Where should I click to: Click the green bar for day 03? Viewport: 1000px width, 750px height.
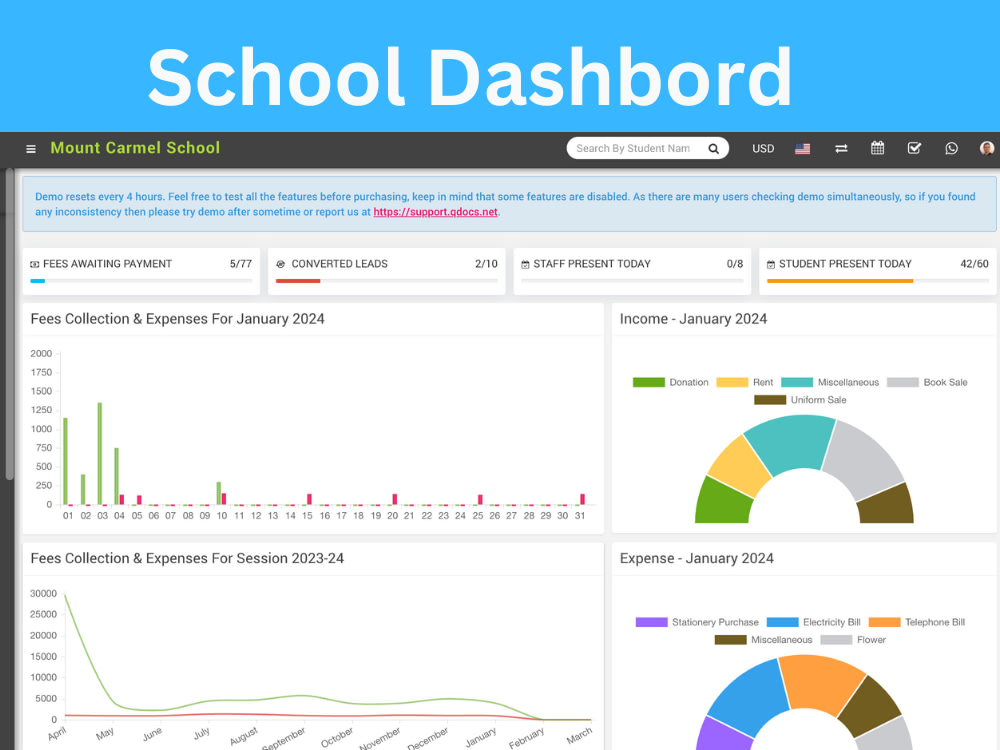pos(99,453)
